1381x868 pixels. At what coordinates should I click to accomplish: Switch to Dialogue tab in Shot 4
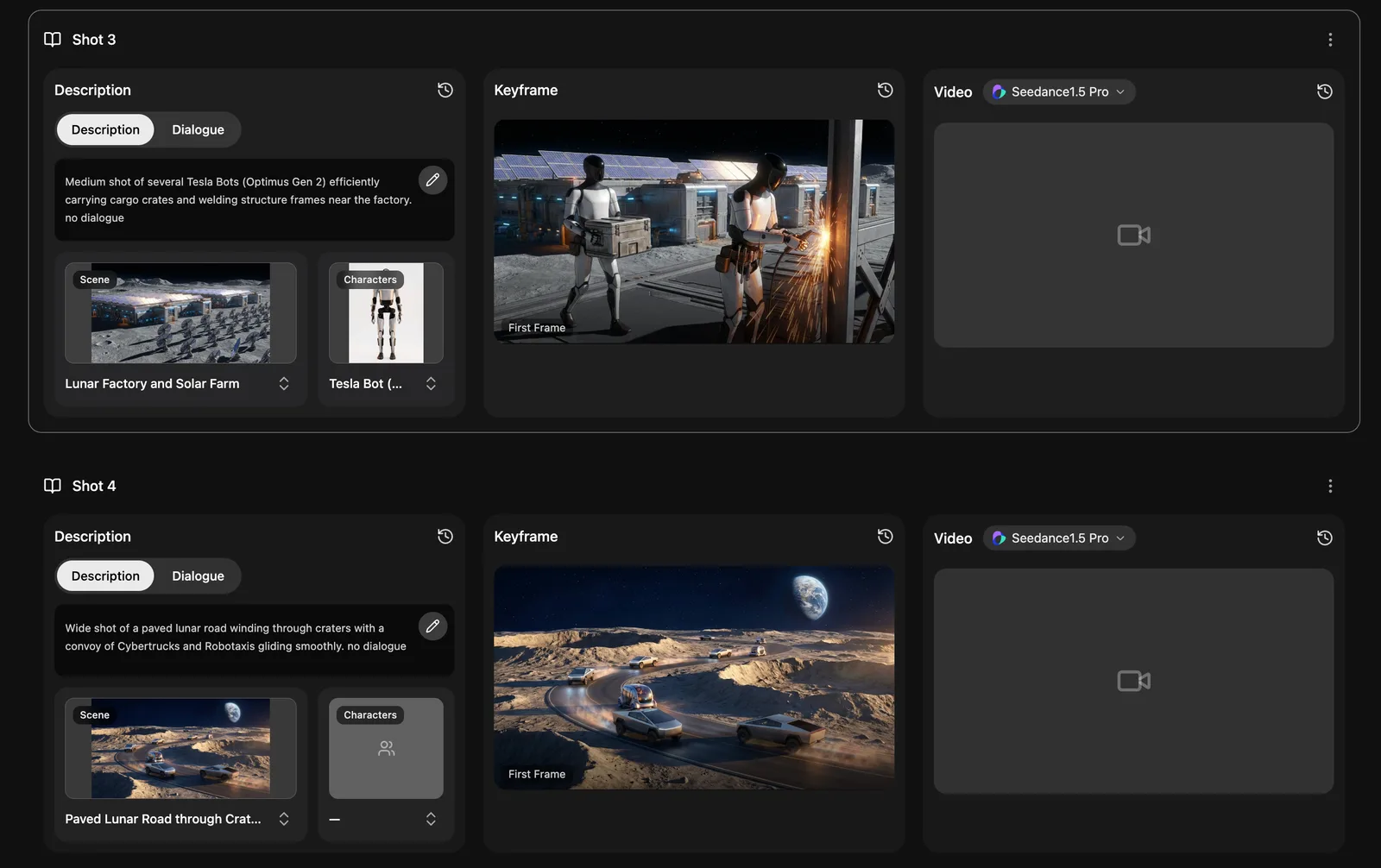(x=198, y=576)
